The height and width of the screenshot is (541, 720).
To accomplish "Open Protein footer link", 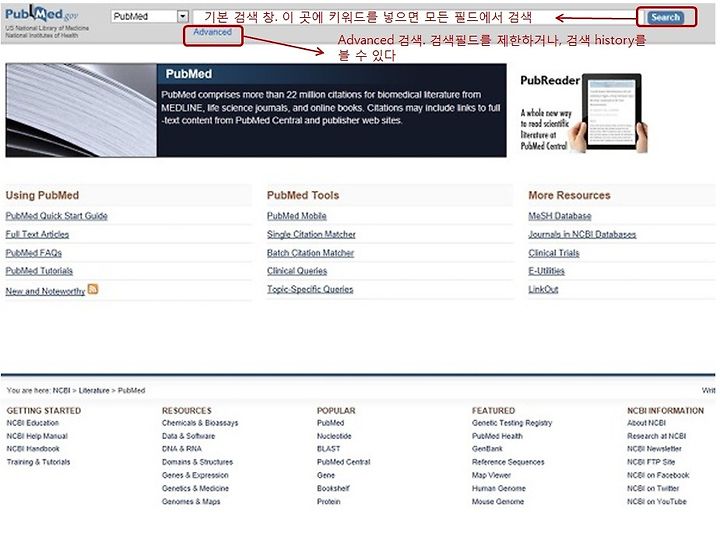I will (328, 502).
